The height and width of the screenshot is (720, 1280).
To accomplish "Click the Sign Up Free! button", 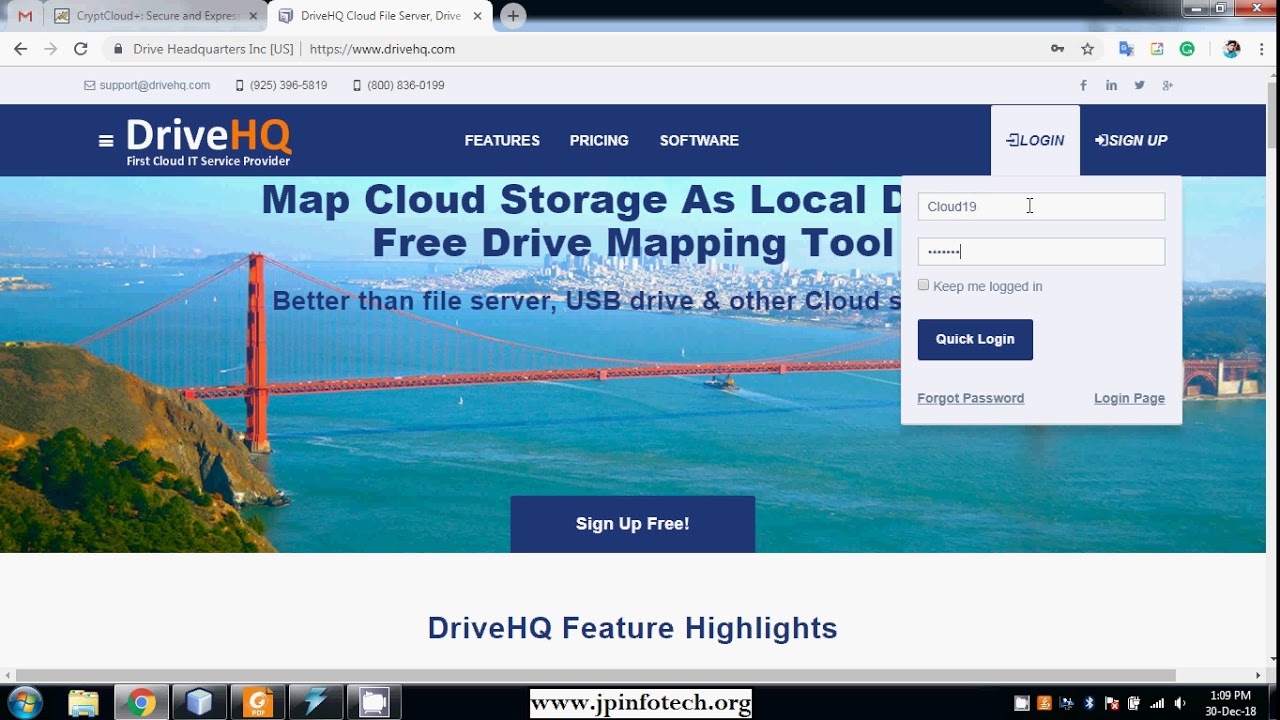I will coord(633,524).
